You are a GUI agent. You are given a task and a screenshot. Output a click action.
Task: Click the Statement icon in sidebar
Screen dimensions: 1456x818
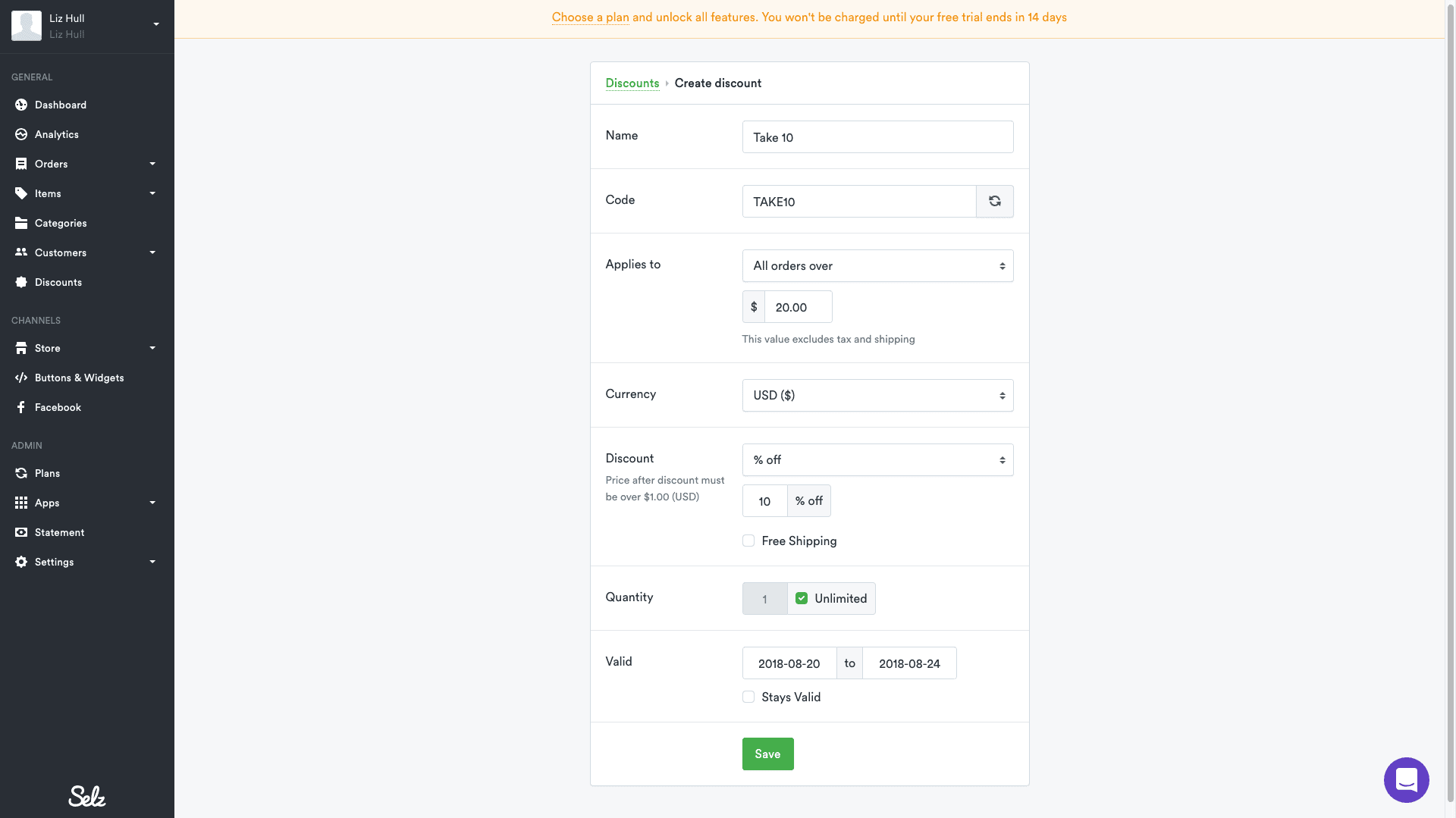[21, 532]
